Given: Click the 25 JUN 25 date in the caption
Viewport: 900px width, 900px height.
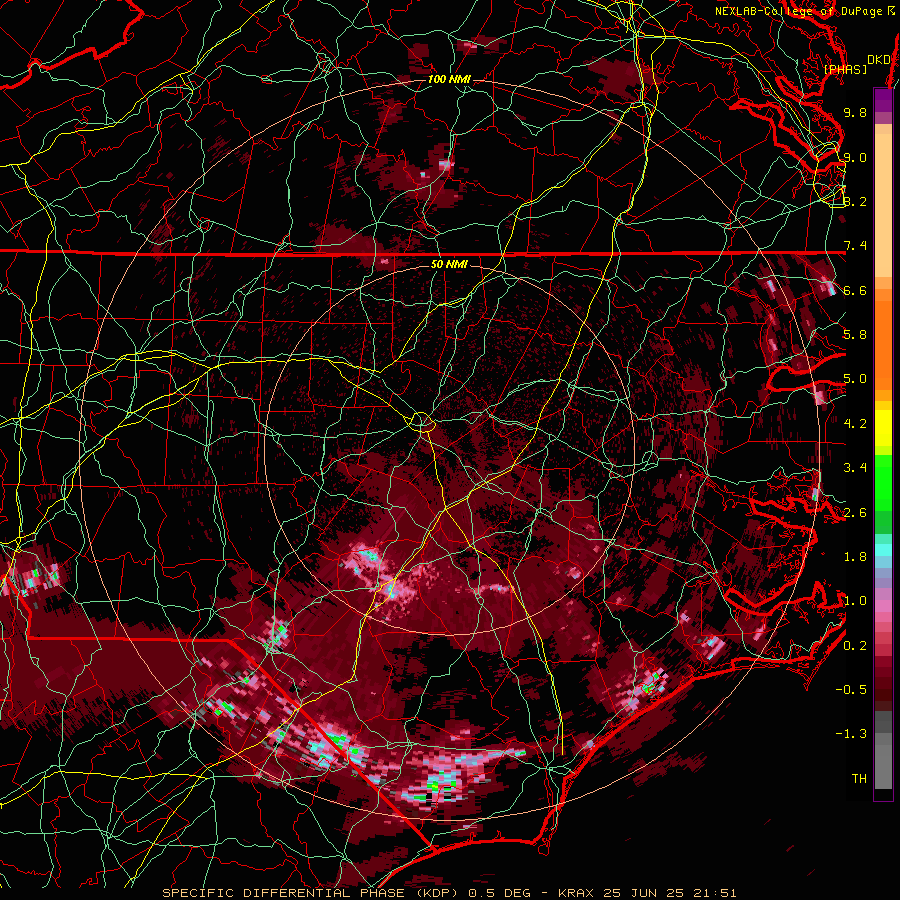Looking at the screenshot, I should click(644, 893).
